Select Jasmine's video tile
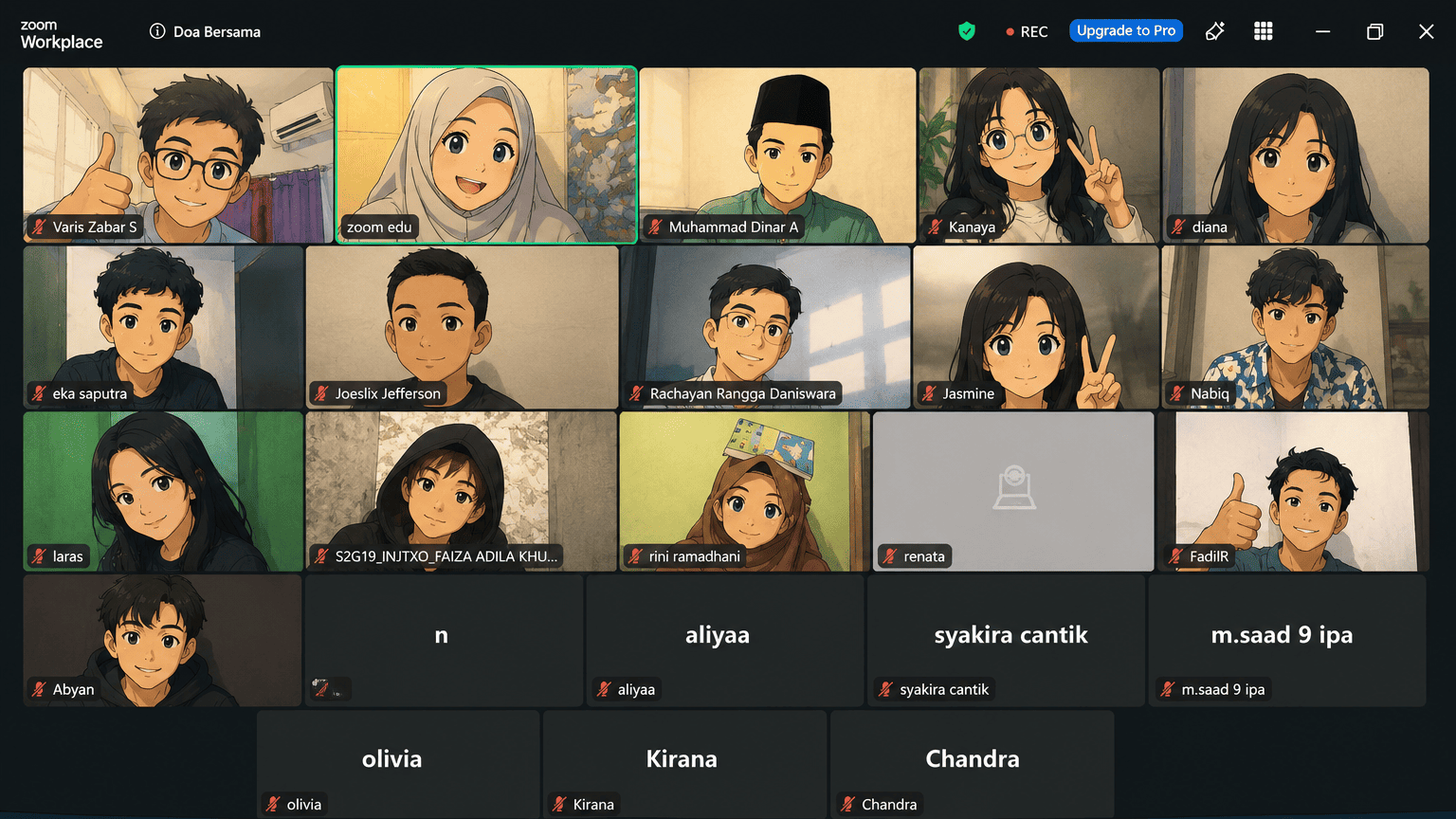 tap(1036, 328)
